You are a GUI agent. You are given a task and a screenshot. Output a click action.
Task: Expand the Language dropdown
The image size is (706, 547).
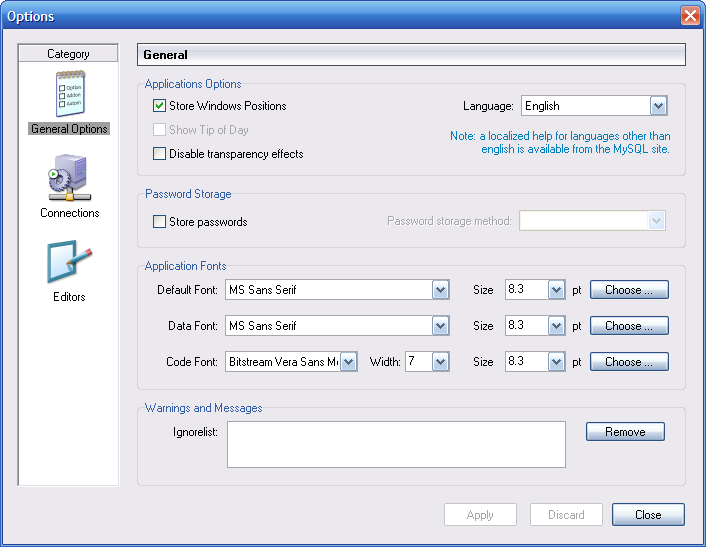[658, 106]
